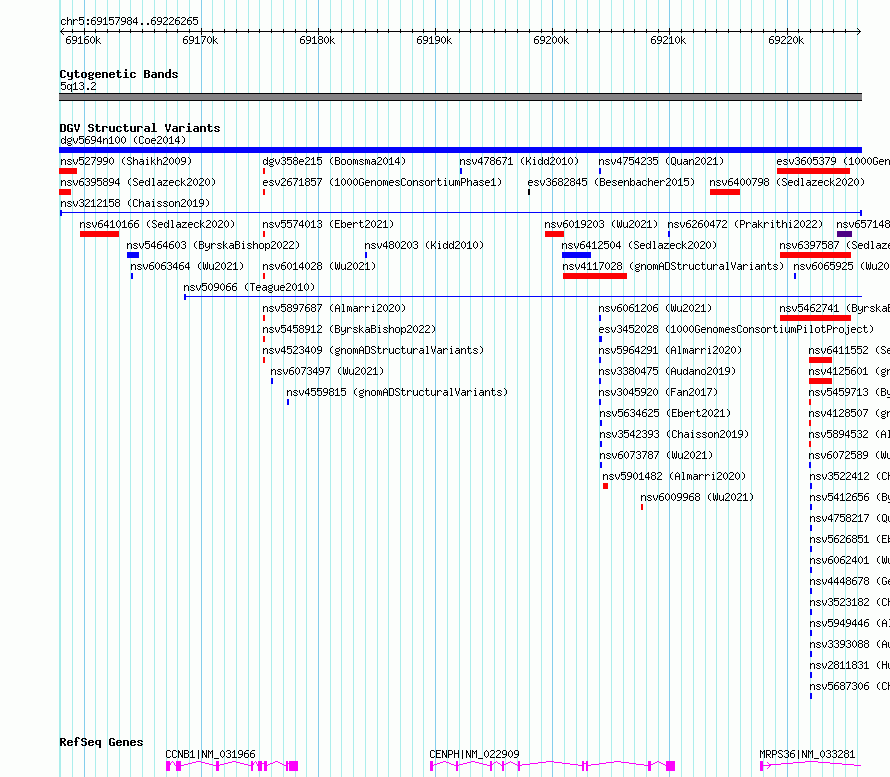Open nsv6009968 (Wu2021) variant
Viewport: 890px width, 777px height.
point(697,497)
